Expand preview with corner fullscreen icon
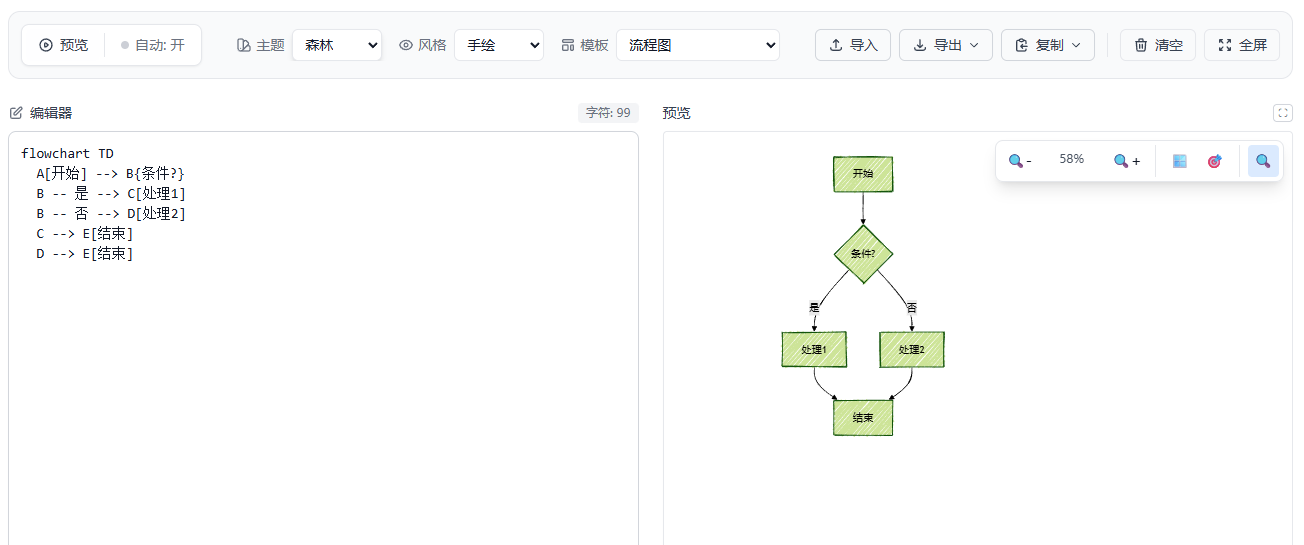Image resolution: width=1304 pixels, height=545 pixels. pos(1282,113)
